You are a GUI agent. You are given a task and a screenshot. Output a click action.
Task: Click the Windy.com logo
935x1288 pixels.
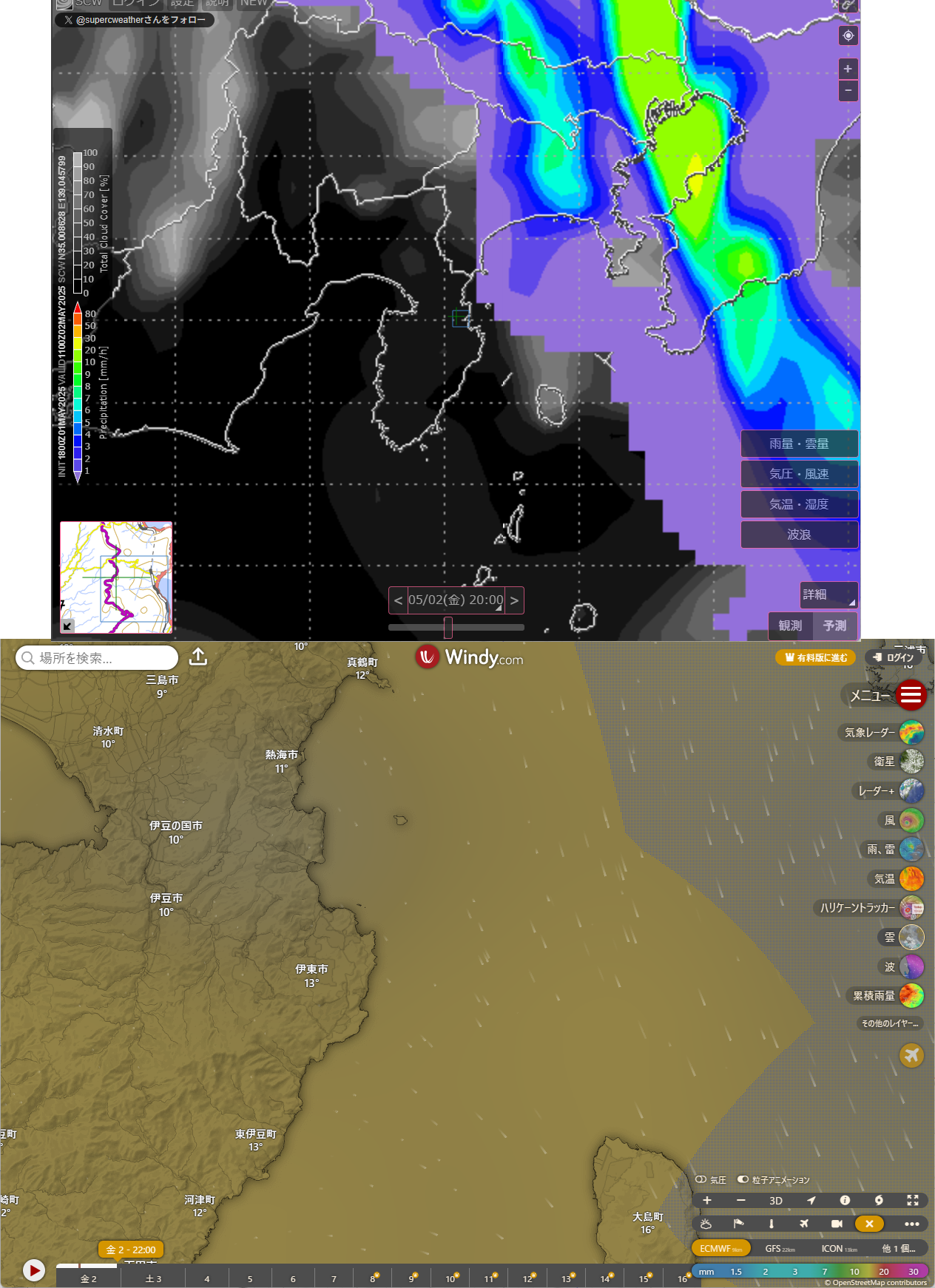tap(470, 657)
